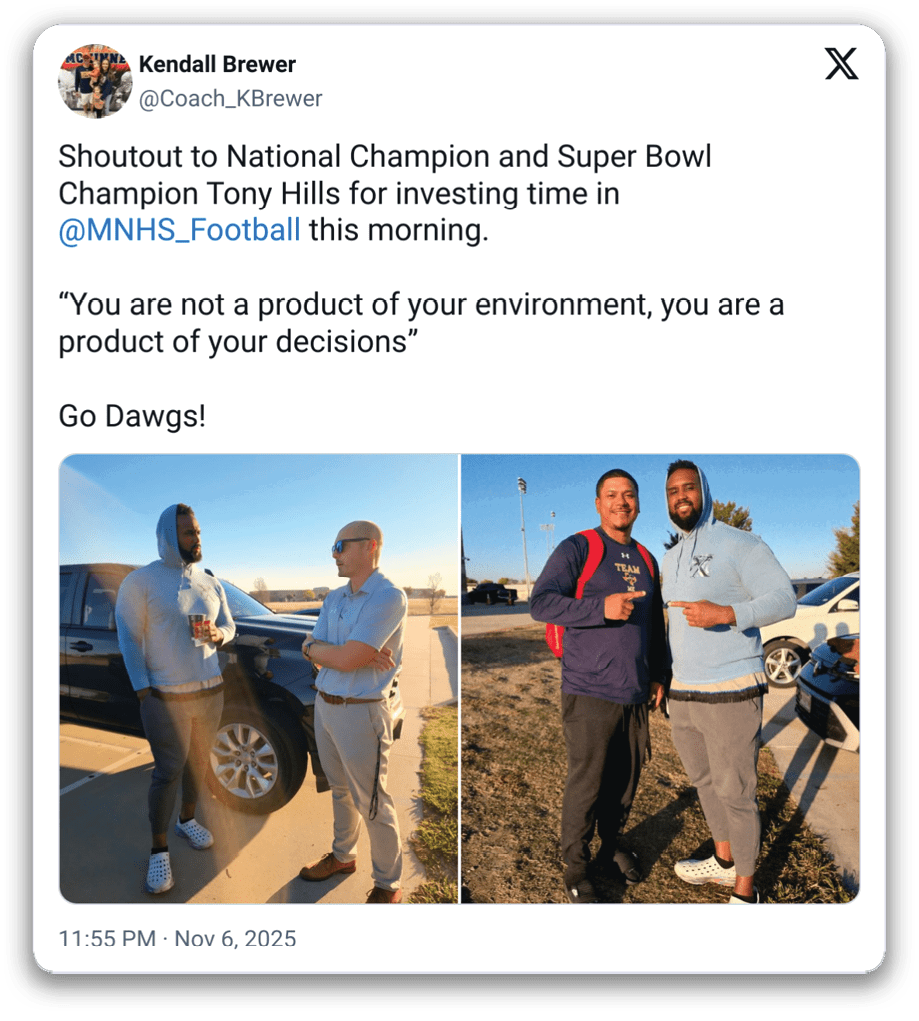Screen dimensions: 919x1021
Task: Open the right photo of men pointing
Action: click(660, 679)
